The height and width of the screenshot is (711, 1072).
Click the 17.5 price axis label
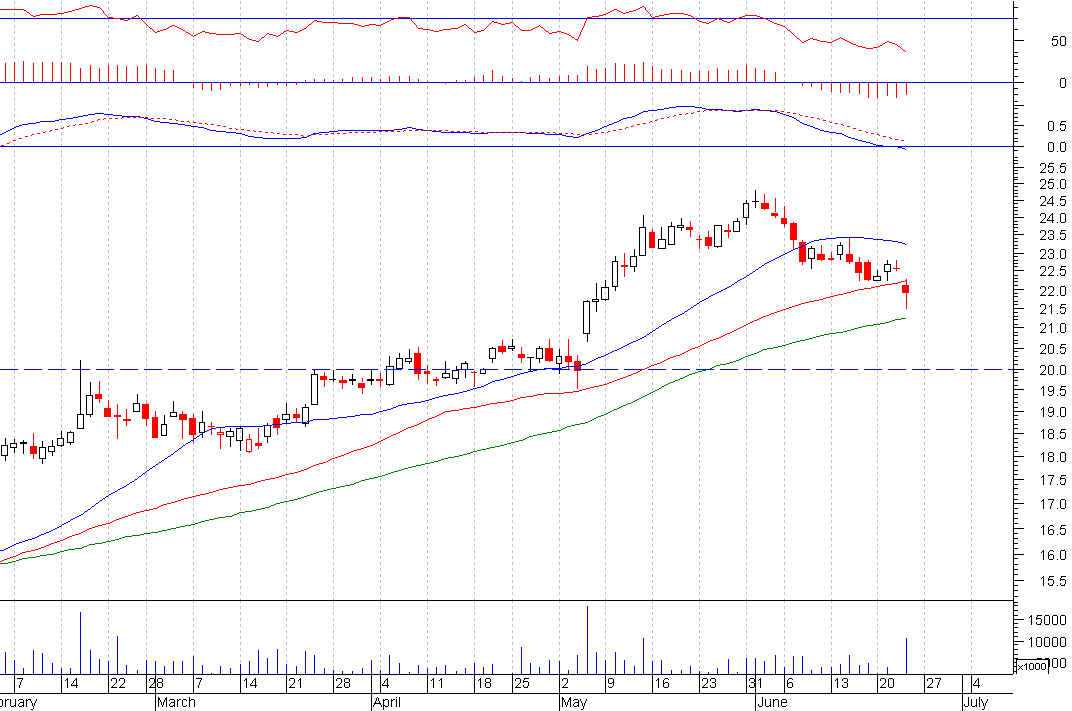1052,480
